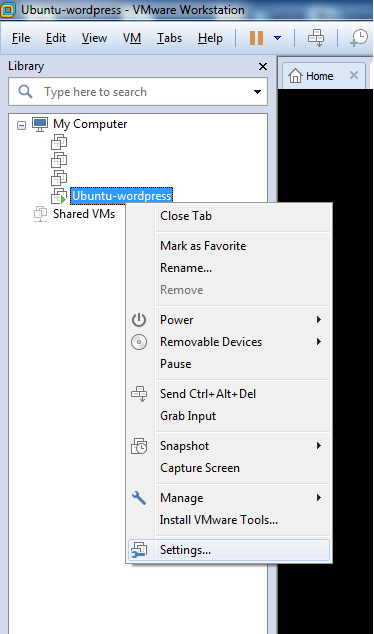
Task: Click the Home tab house icon
Action: 296,76
